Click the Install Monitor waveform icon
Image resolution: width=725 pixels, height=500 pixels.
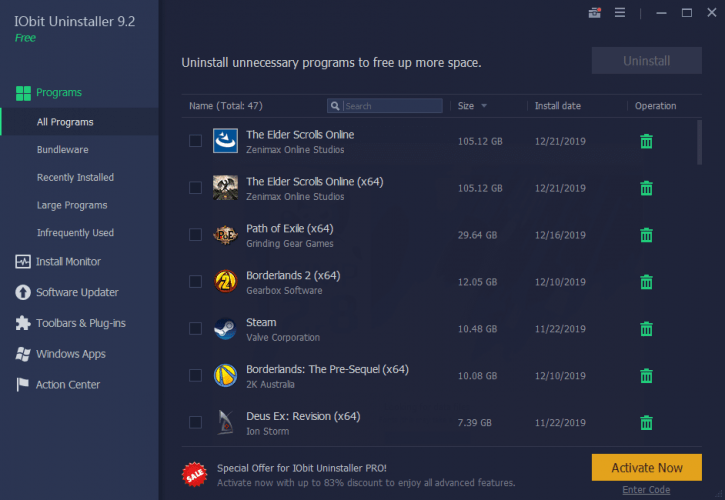coord(23,262)
